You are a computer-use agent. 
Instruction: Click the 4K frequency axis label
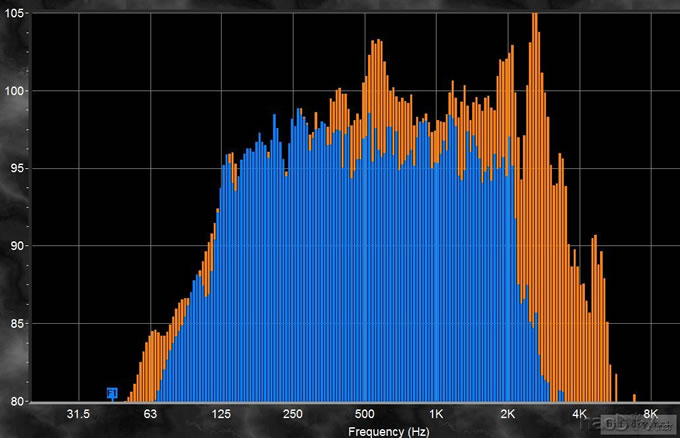tap(579, 414)
